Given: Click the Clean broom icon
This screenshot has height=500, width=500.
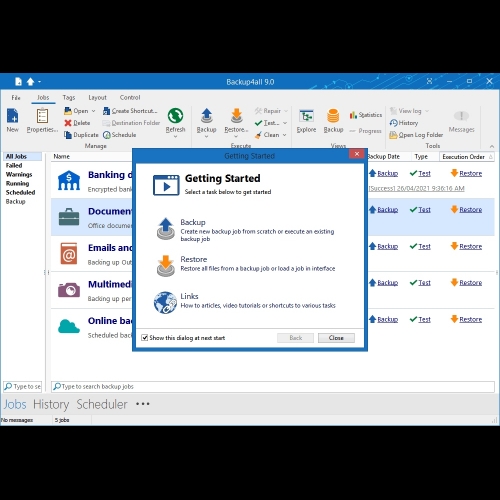Looking at the screenshot, I should (x=258, y=135).
